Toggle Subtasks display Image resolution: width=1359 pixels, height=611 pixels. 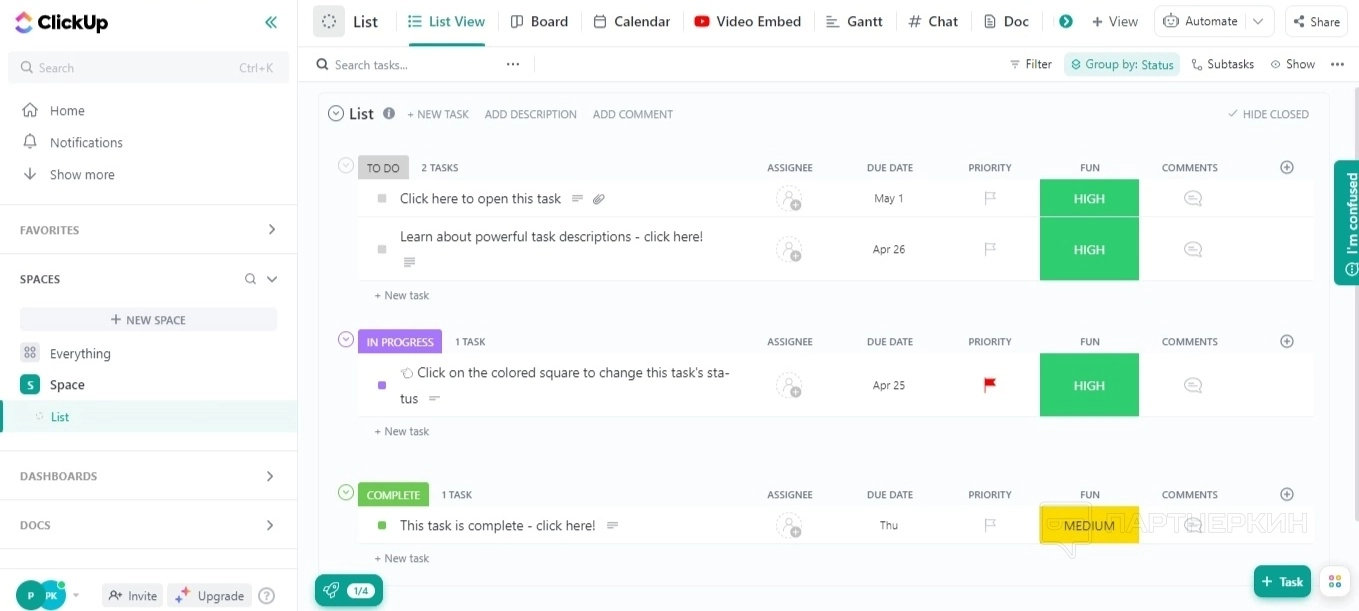[x=1223, y=64]
